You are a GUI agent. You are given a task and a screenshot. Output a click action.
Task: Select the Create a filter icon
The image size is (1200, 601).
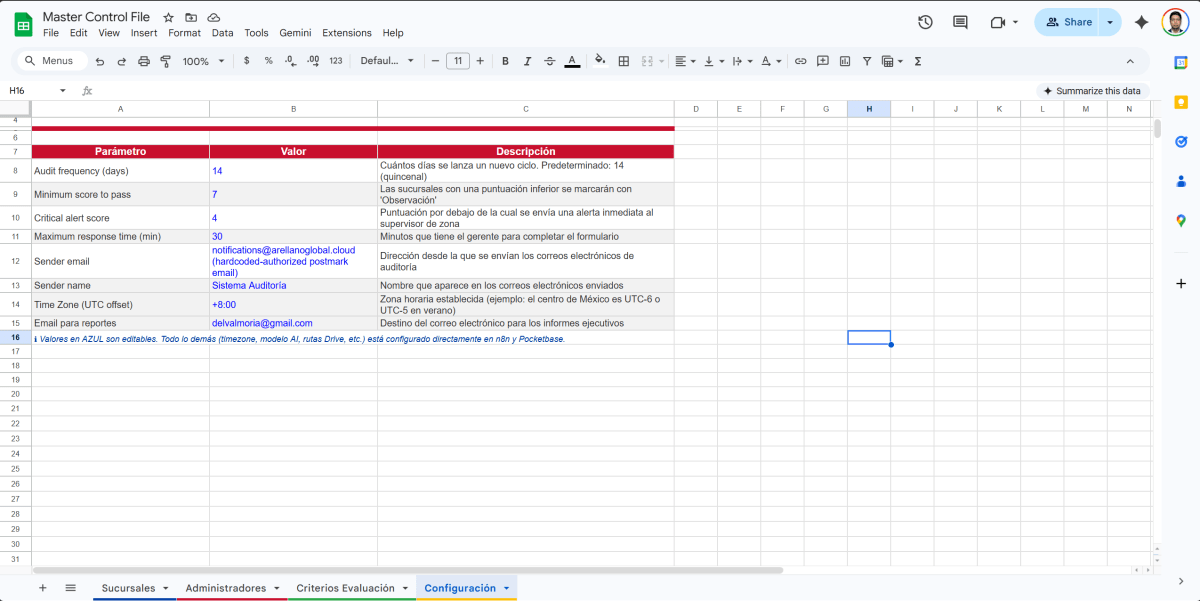867,61
